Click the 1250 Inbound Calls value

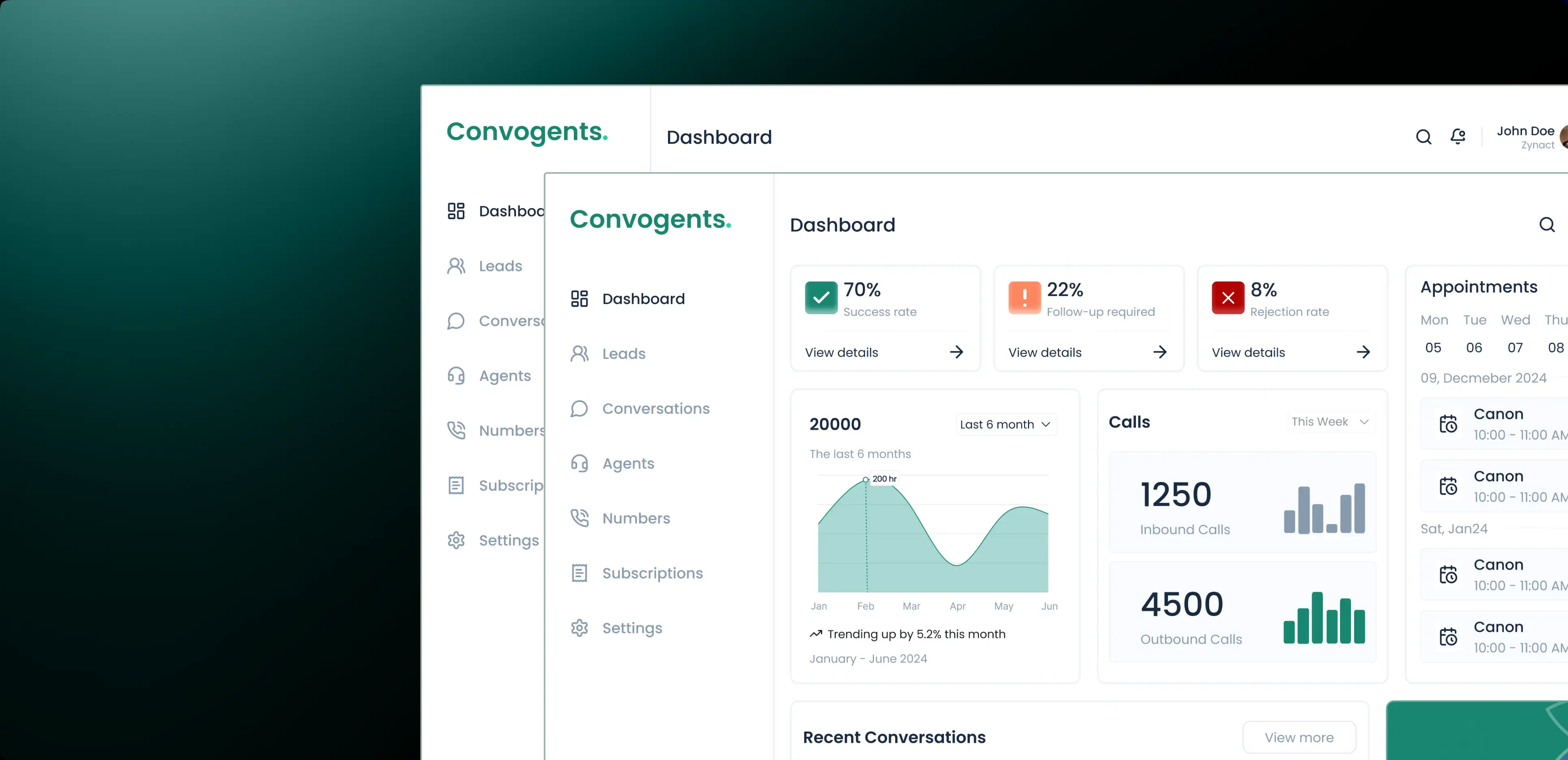point(1175,494)
